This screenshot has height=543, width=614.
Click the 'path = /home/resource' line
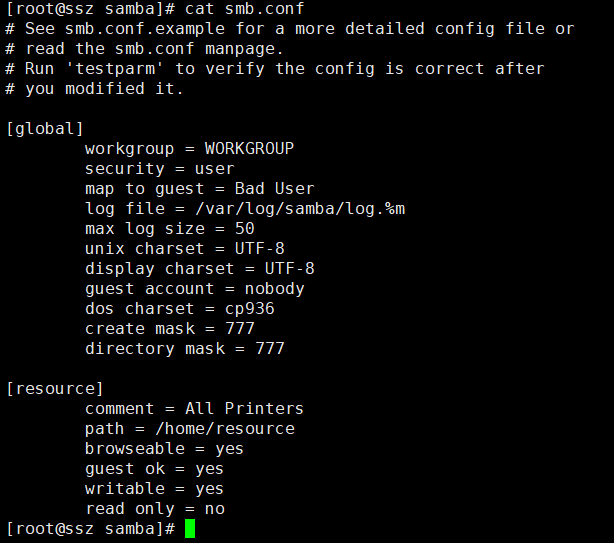tap(190, 429)
